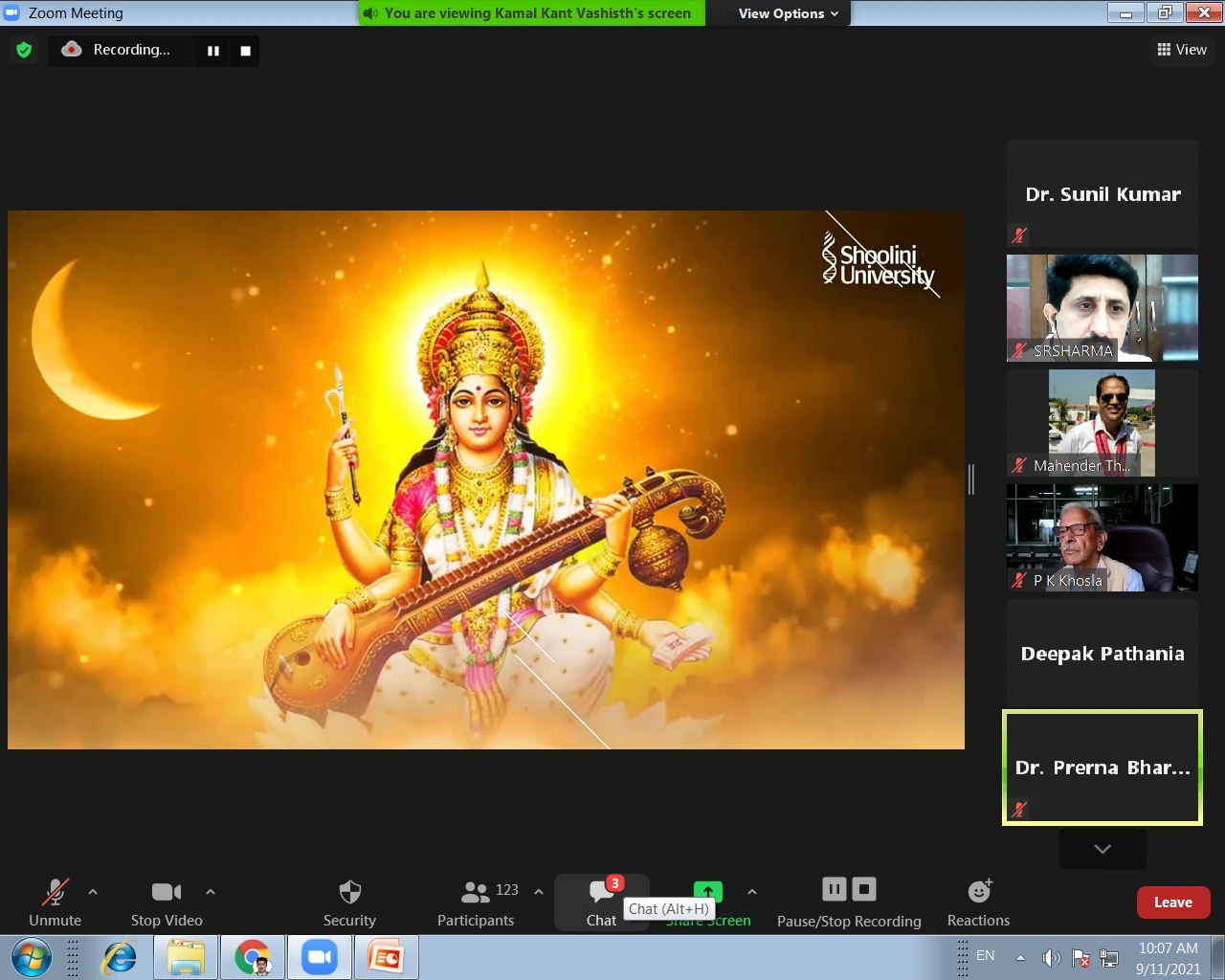Click the Pause/Stop Recording button in bottom toolbar

(849, 903)
